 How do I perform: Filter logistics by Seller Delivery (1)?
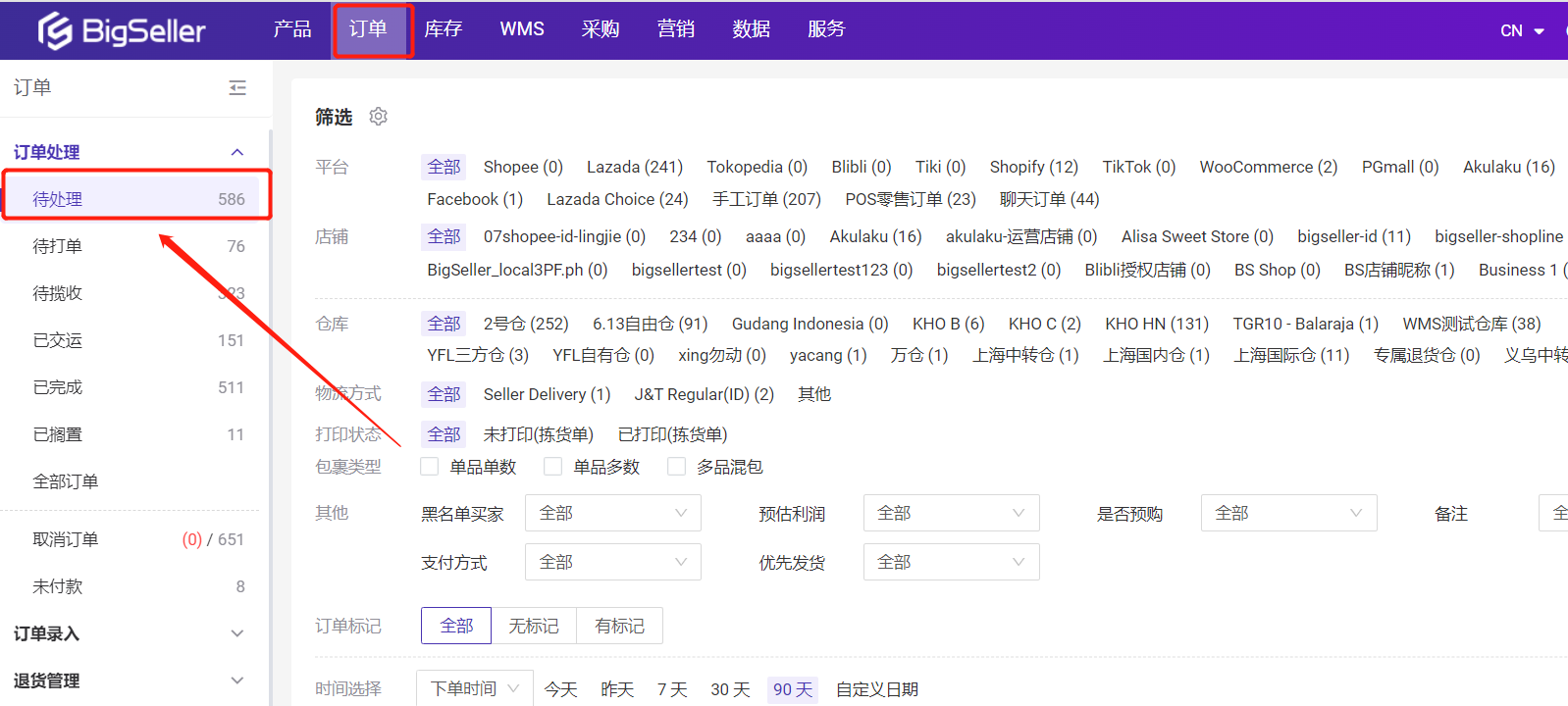(x=547, y=394)
